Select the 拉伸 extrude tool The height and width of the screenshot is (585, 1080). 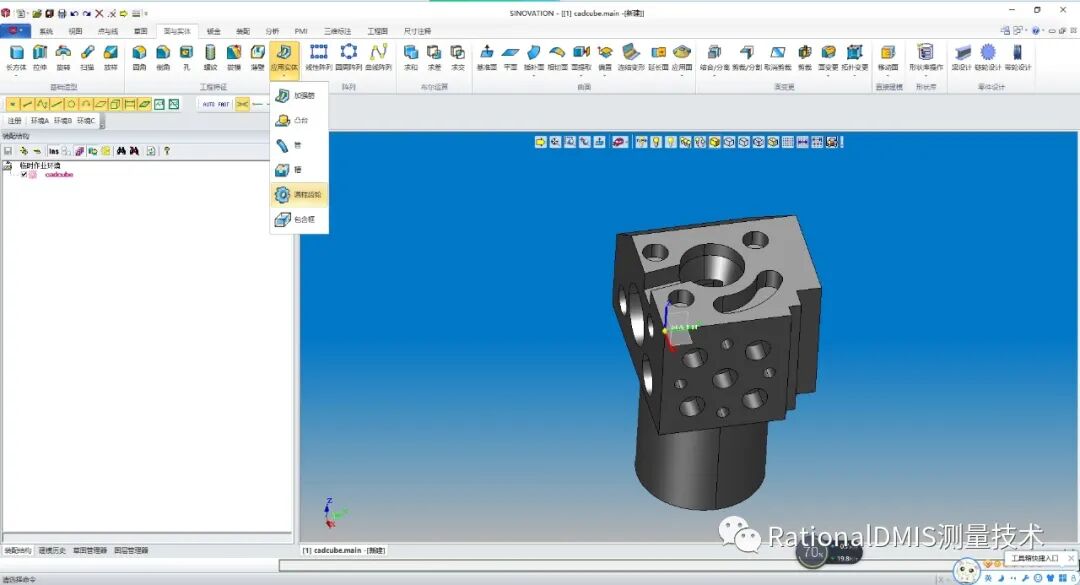point(40,55)
